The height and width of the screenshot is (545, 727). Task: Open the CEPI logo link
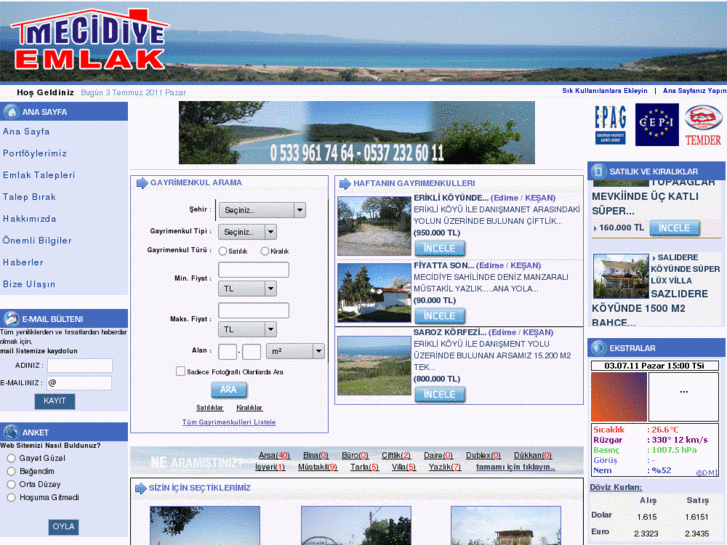(x=657, y=124)
